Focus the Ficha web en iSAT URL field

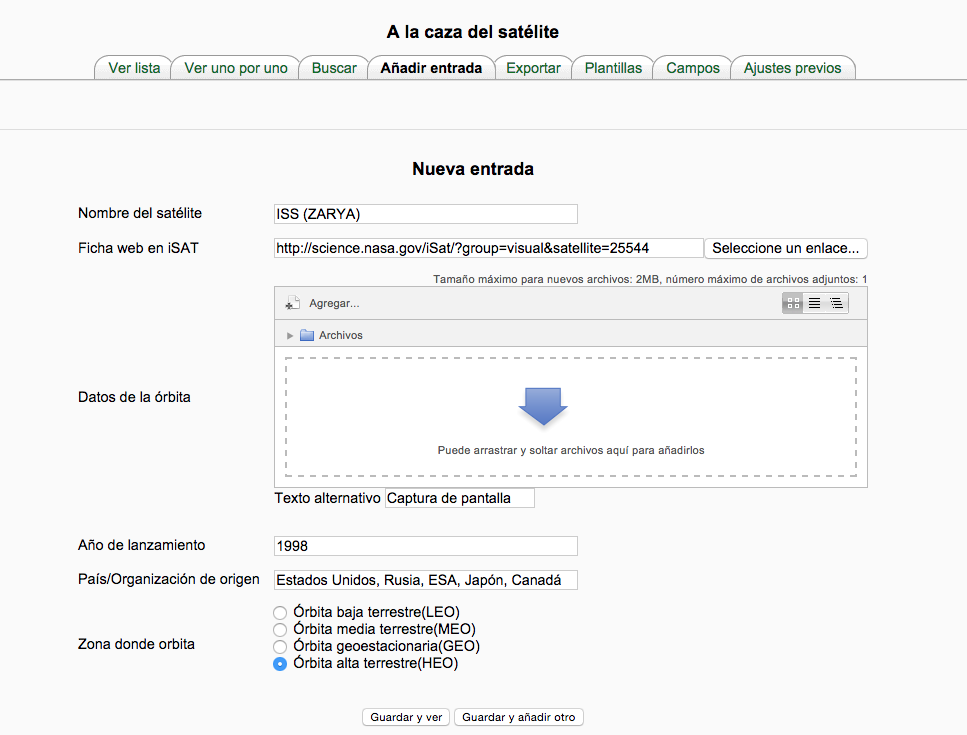coord(488,248)
